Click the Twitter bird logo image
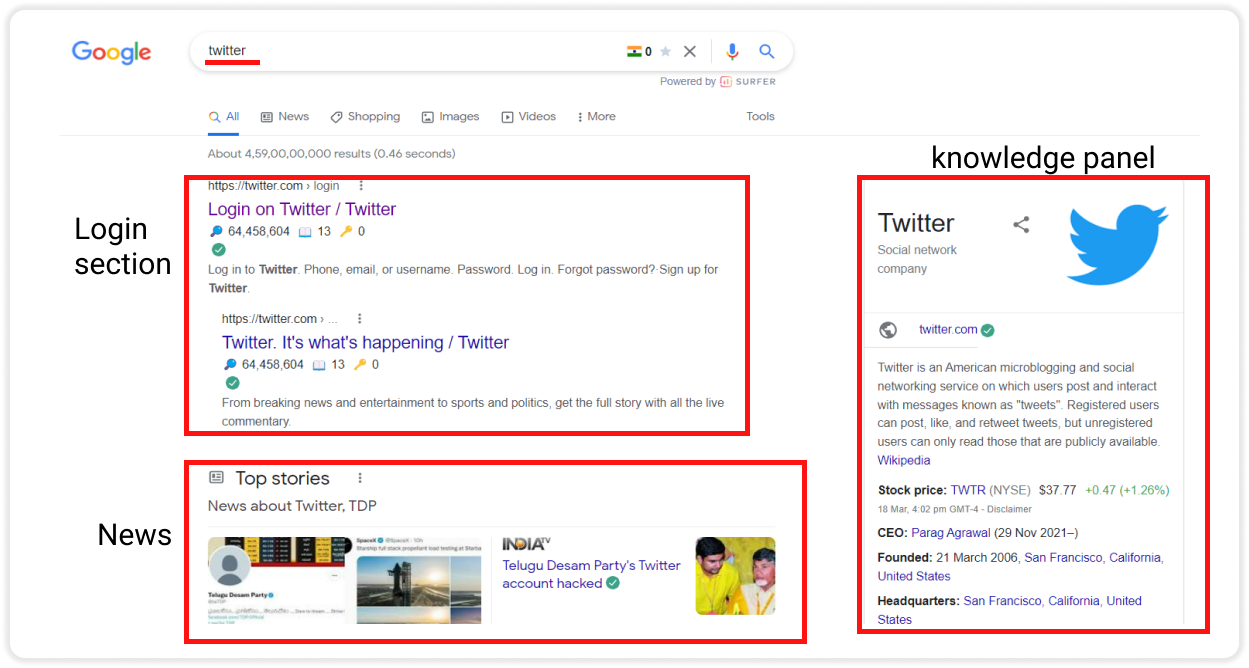Image resolution: width=1249 pixels, height=668 pixels. pos(1117,244)
